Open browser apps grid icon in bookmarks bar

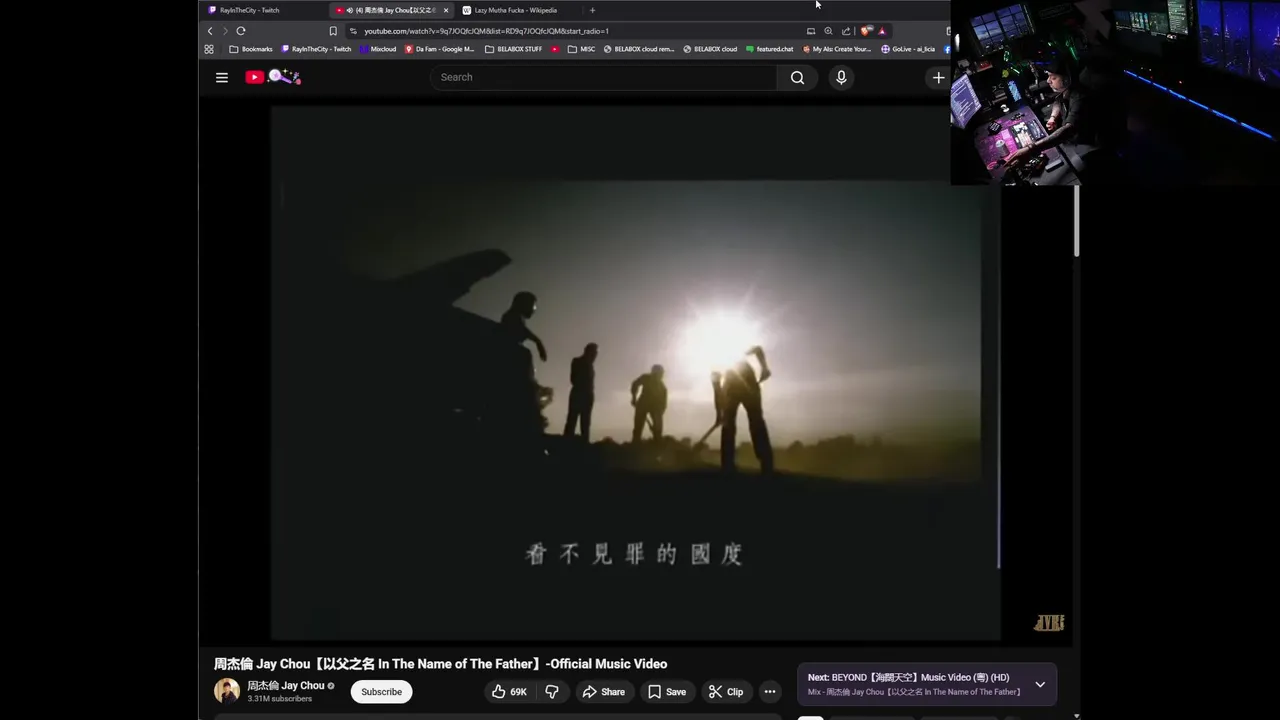tap(209, 49)
